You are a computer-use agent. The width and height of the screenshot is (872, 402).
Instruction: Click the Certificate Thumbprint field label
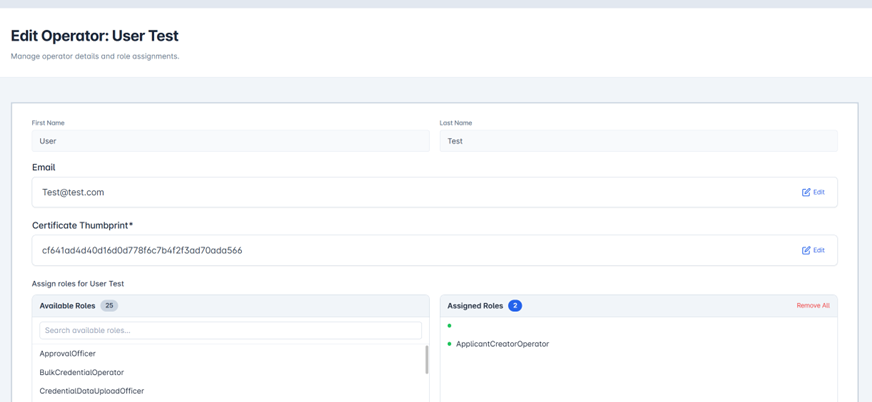(82, 225)
